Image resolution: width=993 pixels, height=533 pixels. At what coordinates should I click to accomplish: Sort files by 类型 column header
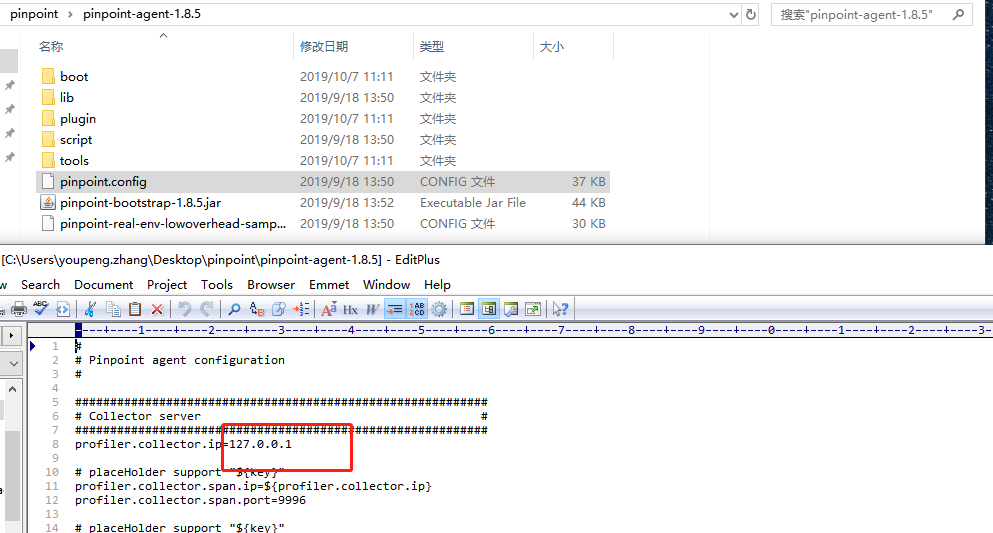[432, 46]
